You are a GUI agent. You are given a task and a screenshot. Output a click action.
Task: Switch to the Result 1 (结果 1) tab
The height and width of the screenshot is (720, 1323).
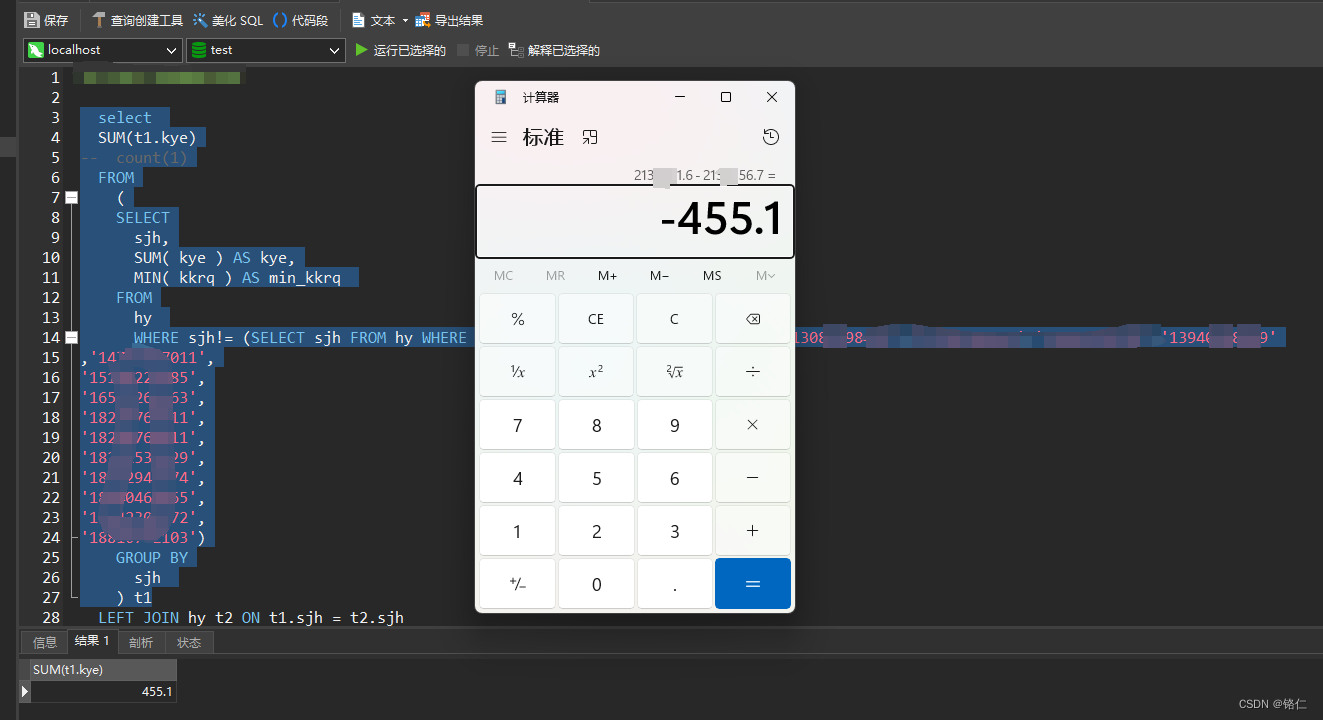92,642
